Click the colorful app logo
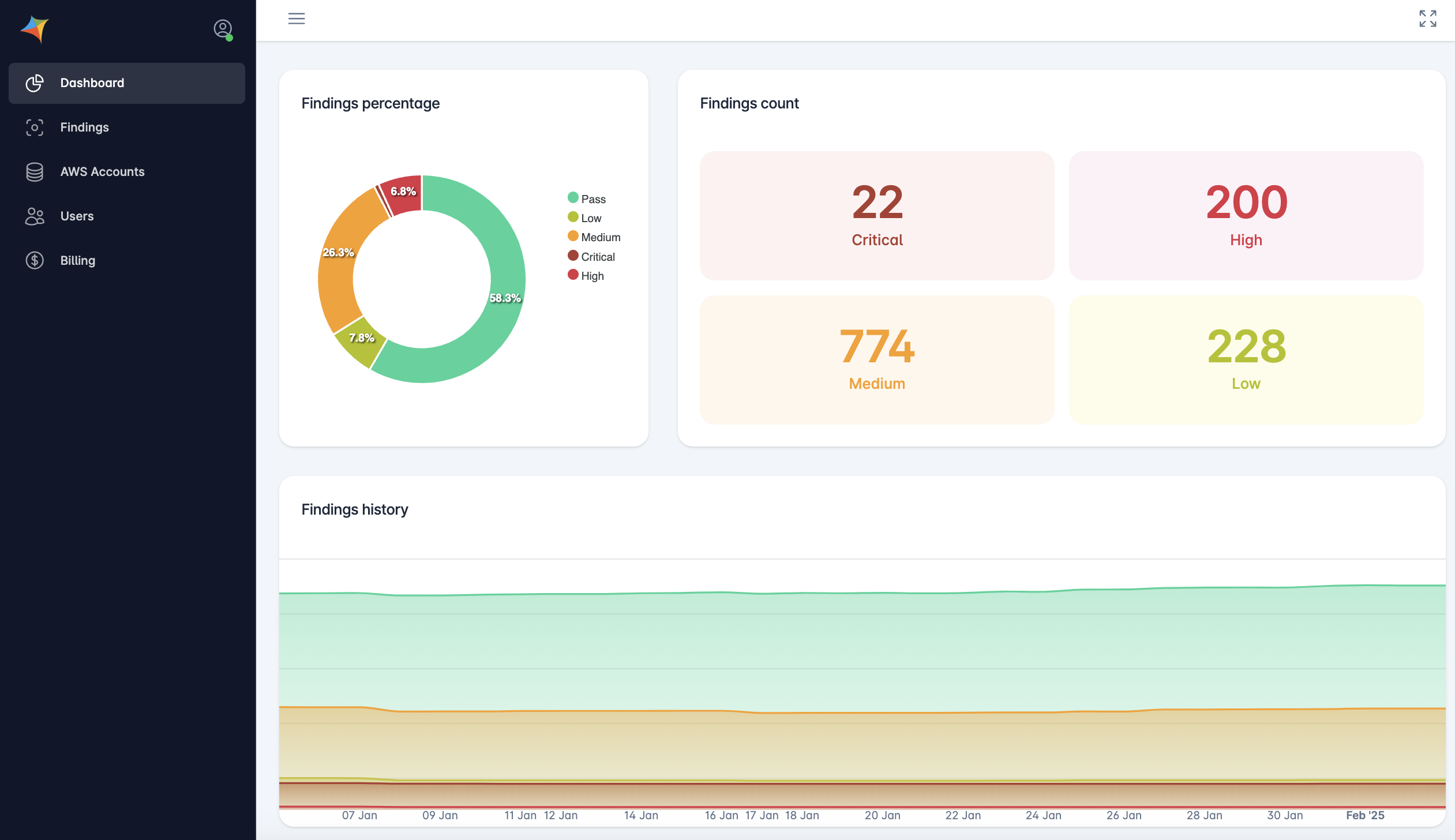This screenshot has height=840, width=1455. coord(35,29)
